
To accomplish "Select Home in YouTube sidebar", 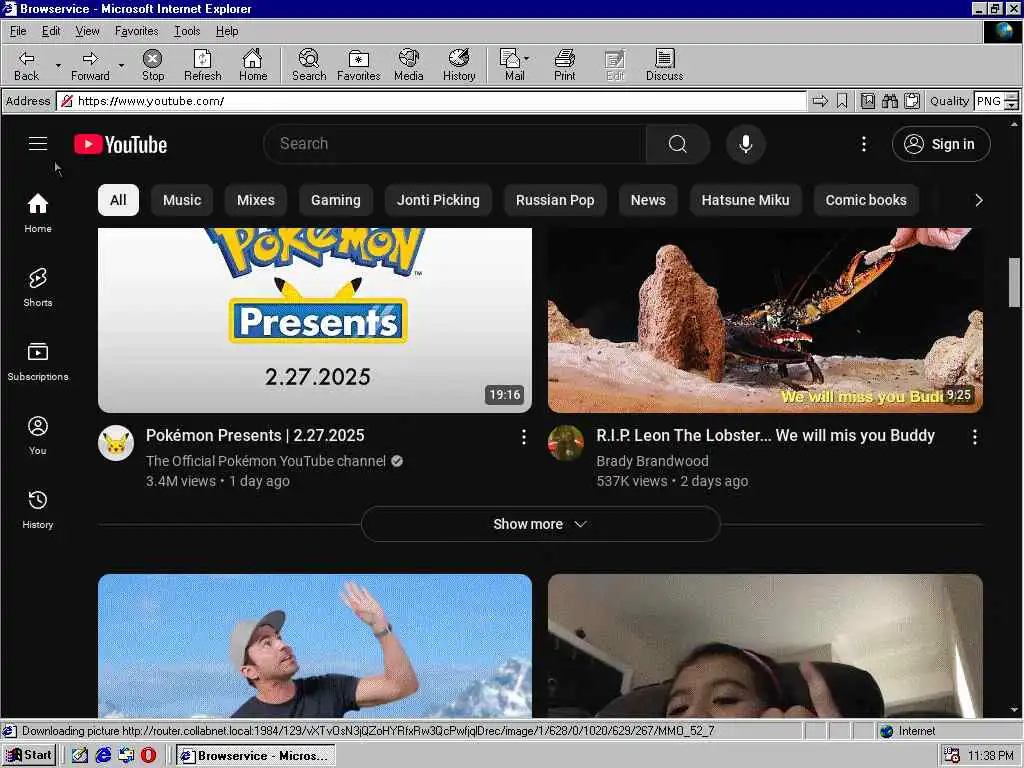I will (x=38, y=213).
